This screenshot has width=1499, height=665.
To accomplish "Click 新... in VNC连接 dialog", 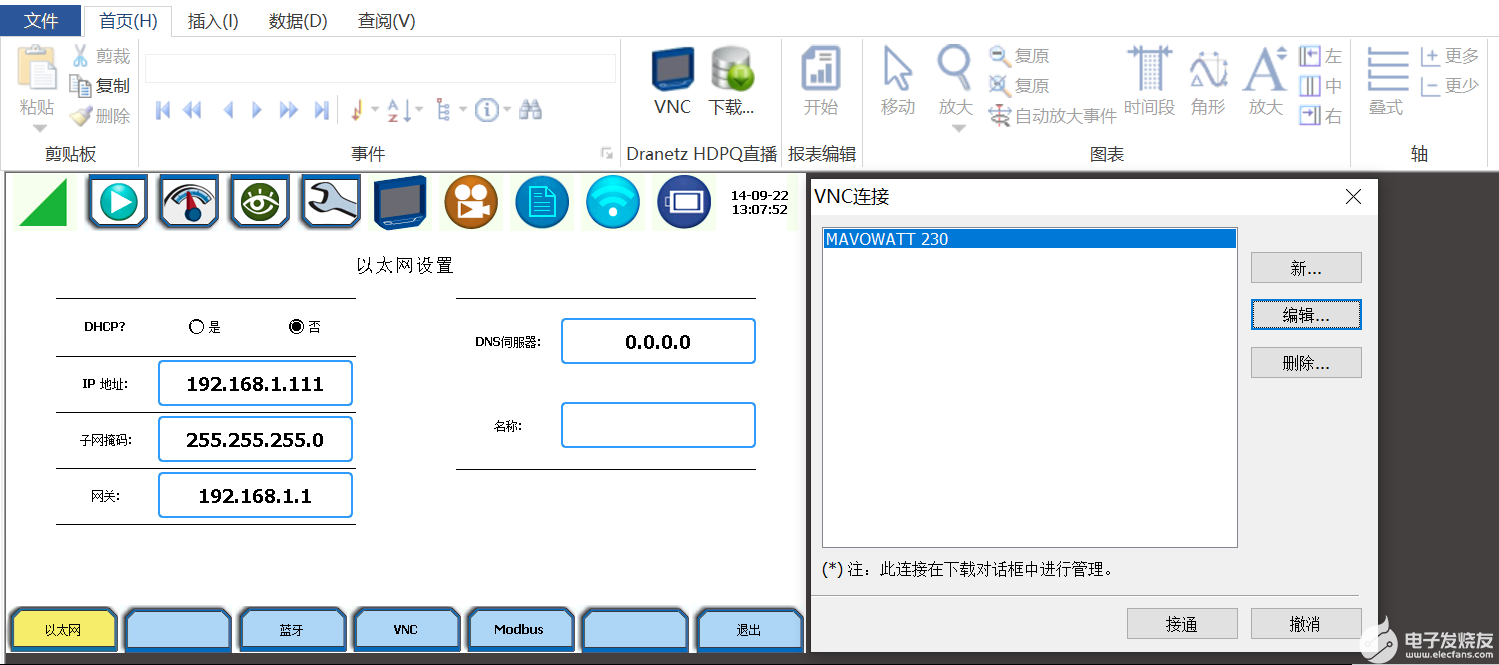I will (1306, 268).
